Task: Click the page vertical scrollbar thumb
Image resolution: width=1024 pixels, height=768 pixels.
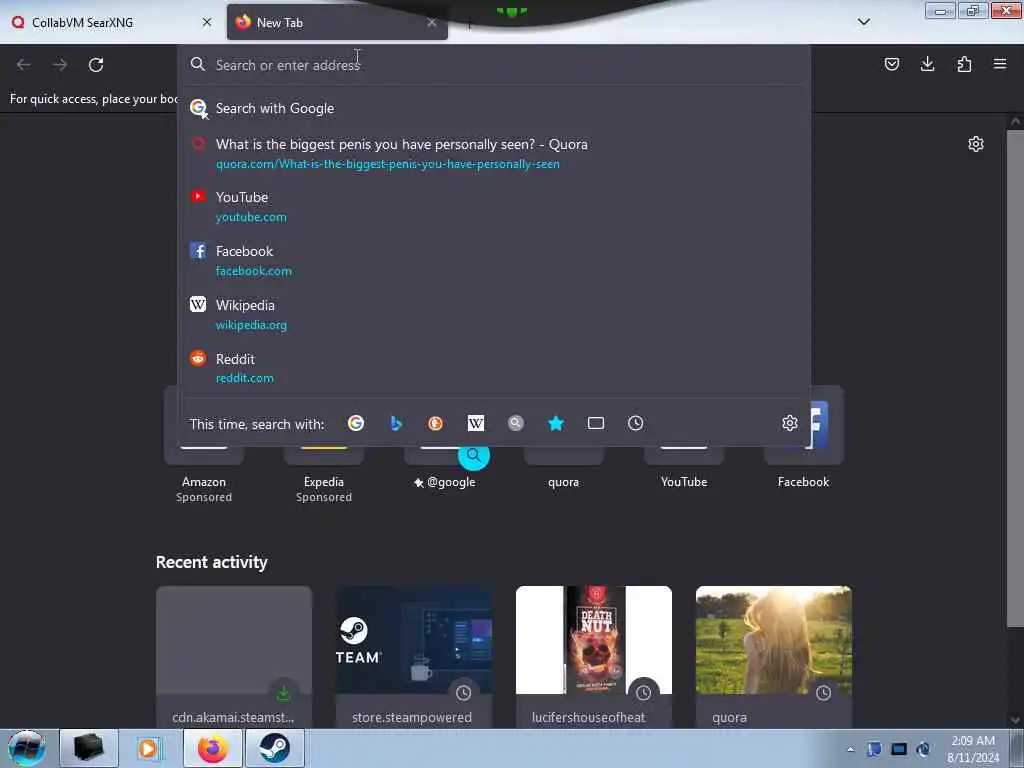Action: [1015, 379]
